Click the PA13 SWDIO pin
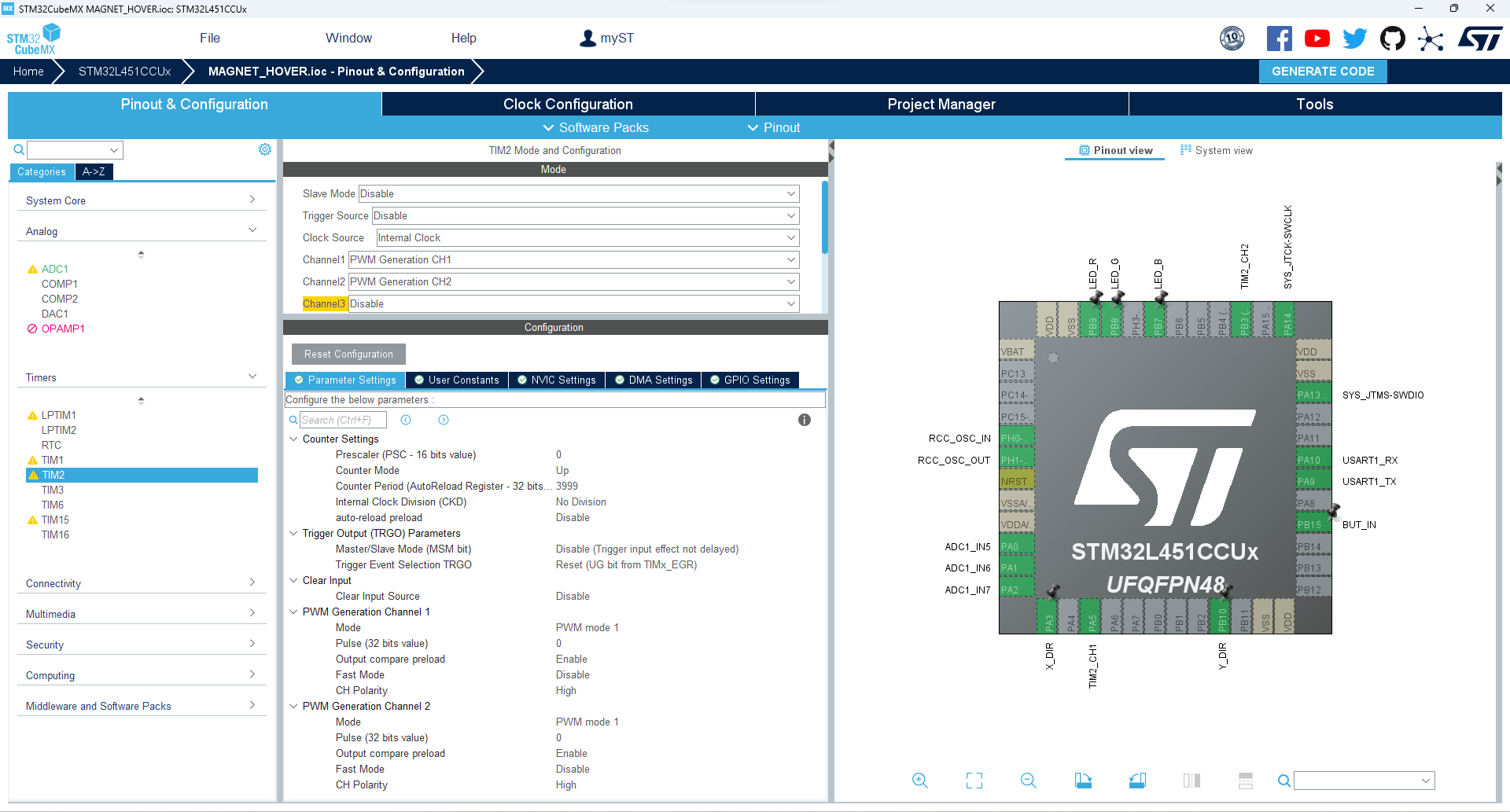1510x812 pixels. (x=1313, y=395)
